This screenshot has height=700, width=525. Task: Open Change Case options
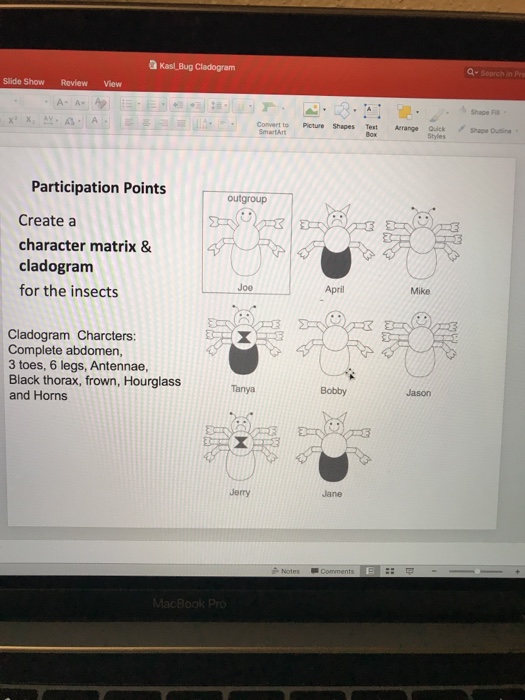72,121
